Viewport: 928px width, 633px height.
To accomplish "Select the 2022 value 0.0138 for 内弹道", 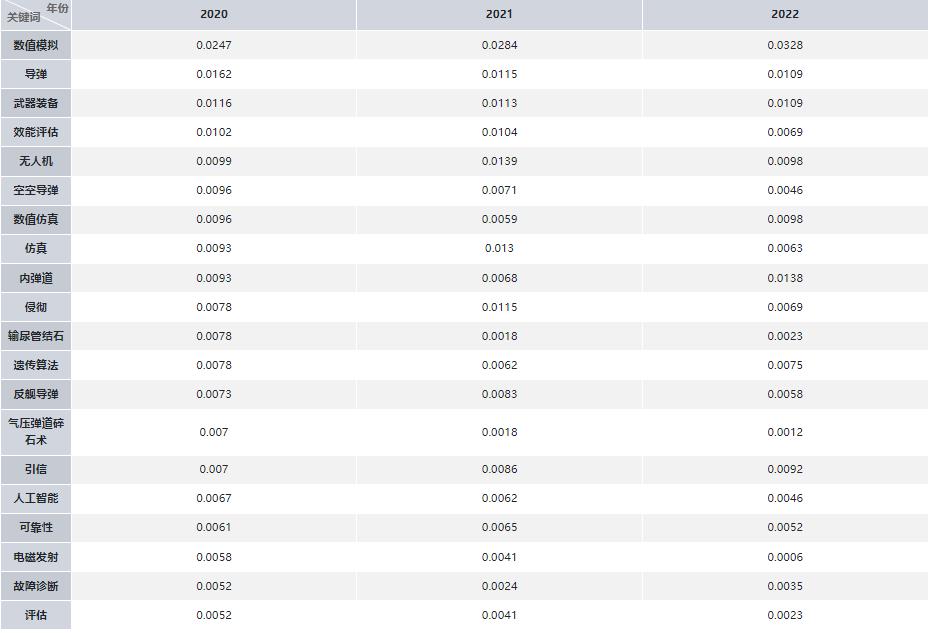I will click(x=785, y=278).
